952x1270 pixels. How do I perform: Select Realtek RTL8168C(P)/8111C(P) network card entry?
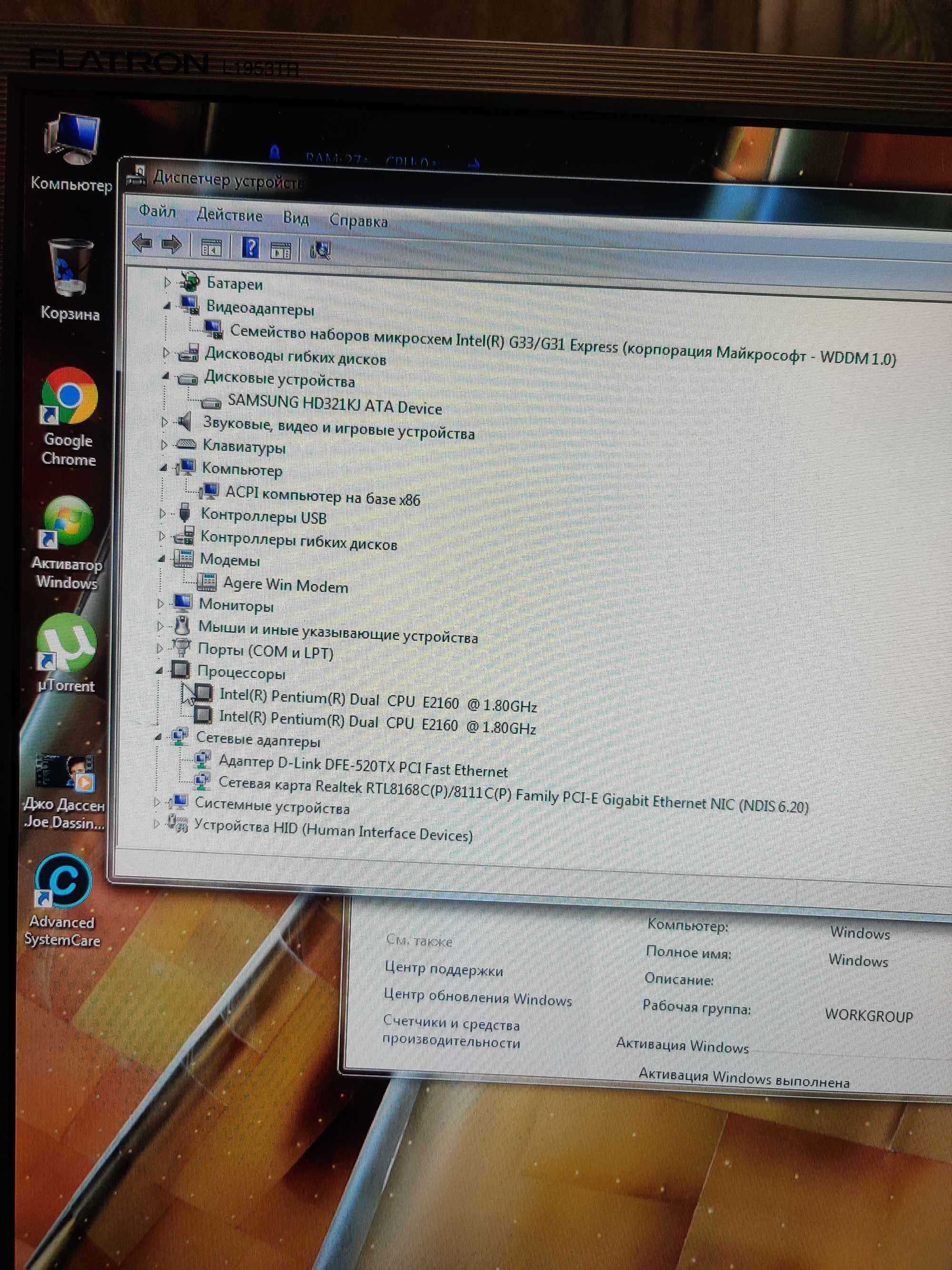[x=513, y=795]
